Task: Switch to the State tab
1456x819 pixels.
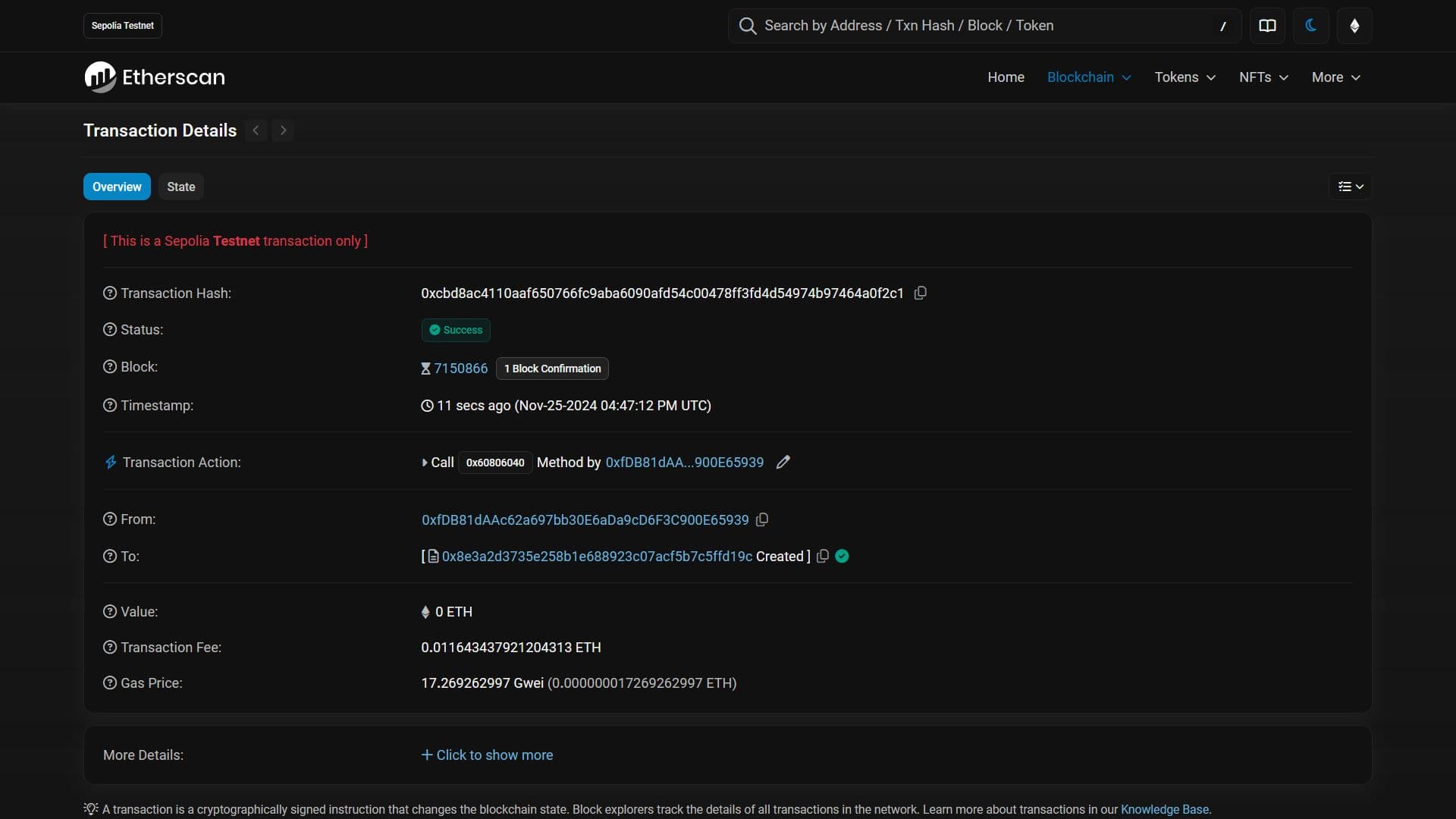Action: [x=181, y=187]
